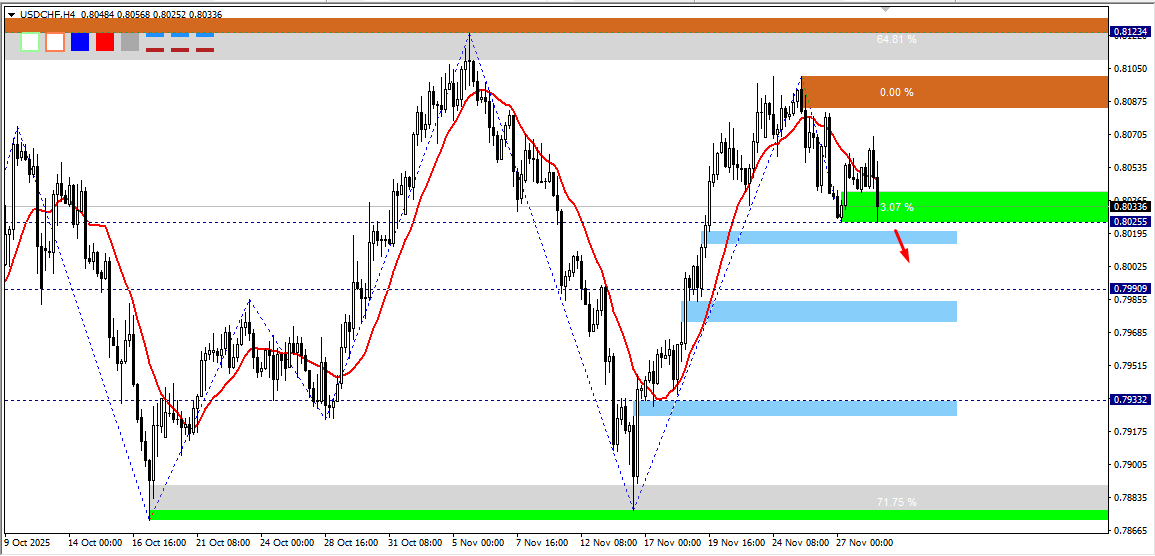The height and width of the screenshot is (556, 1155).
Task: Select the blue dashed line indicator
Action: click(180, 34)
